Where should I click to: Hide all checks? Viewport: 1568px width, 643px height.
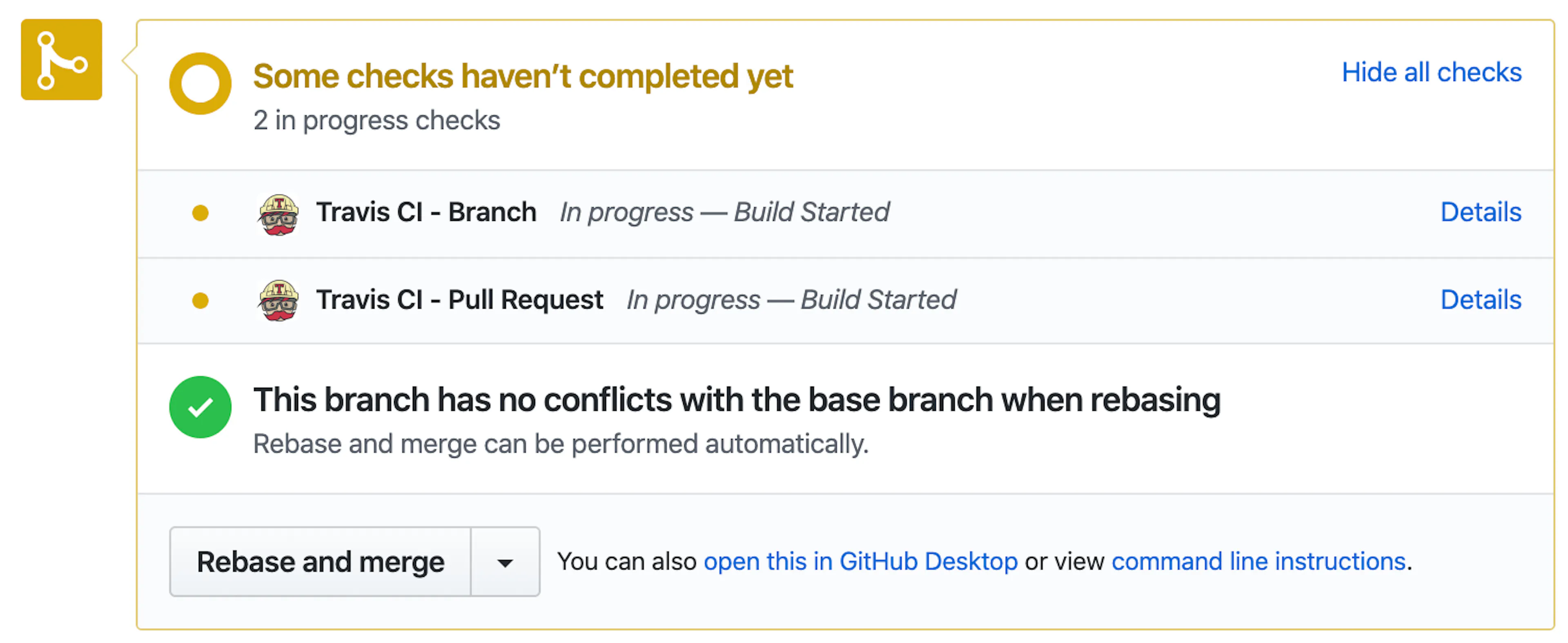[1432, 72]
